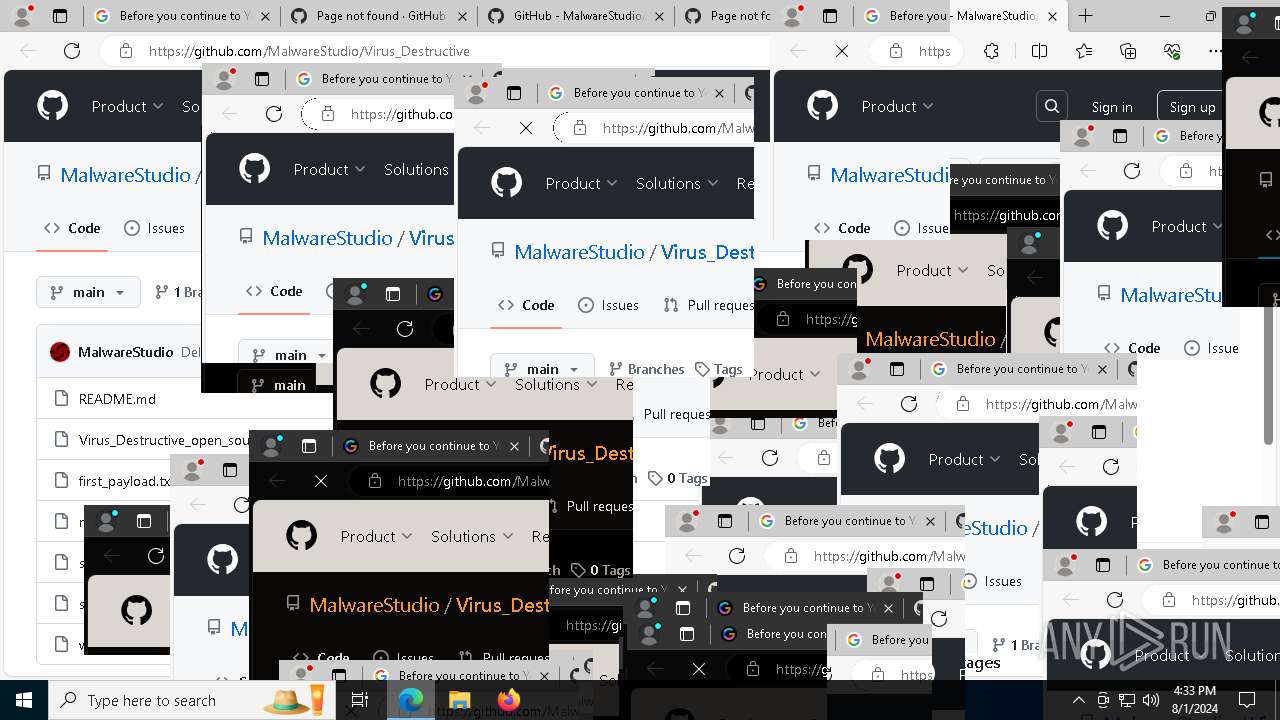Open the first_payload.tx file
This screenshot has height=720, width=1280.
[125, 481]
